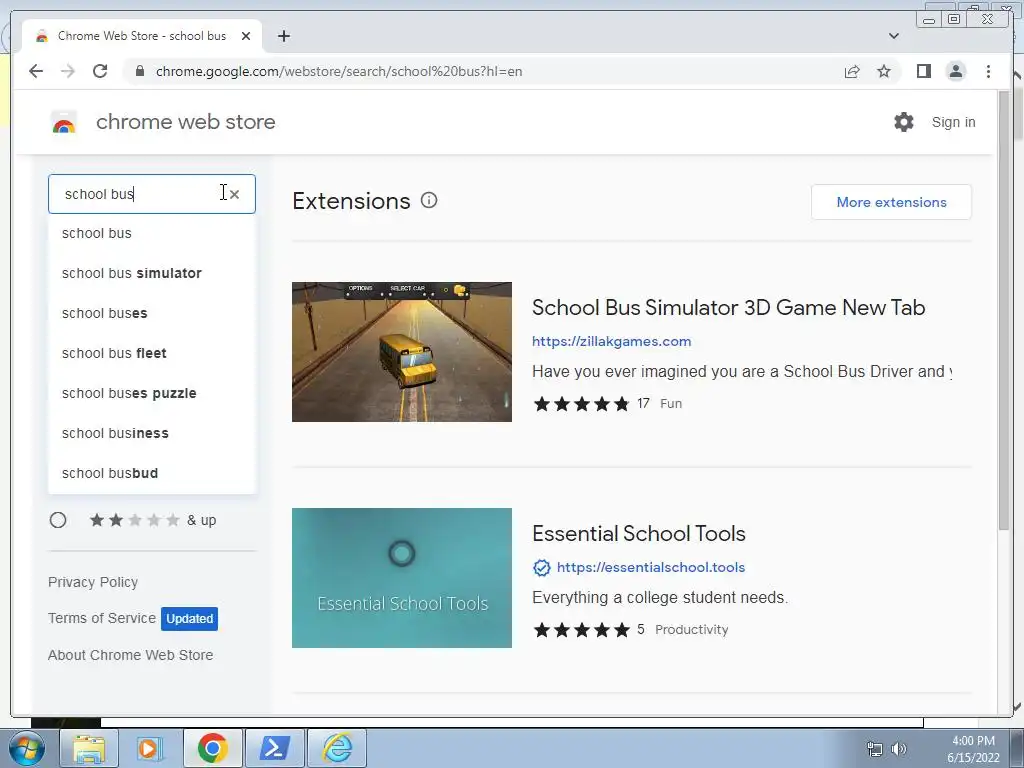This screenshot has height=768, width=1024.
Task: Click the More extensions button
Action: point(891,202)
